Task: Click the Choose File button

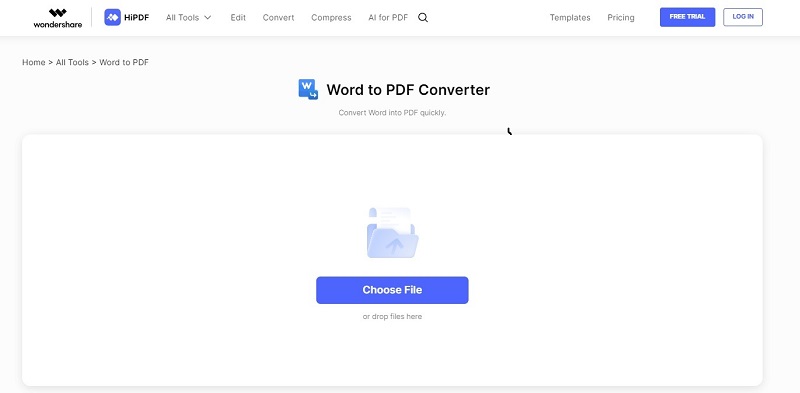Action: click(x=392, y=290)
